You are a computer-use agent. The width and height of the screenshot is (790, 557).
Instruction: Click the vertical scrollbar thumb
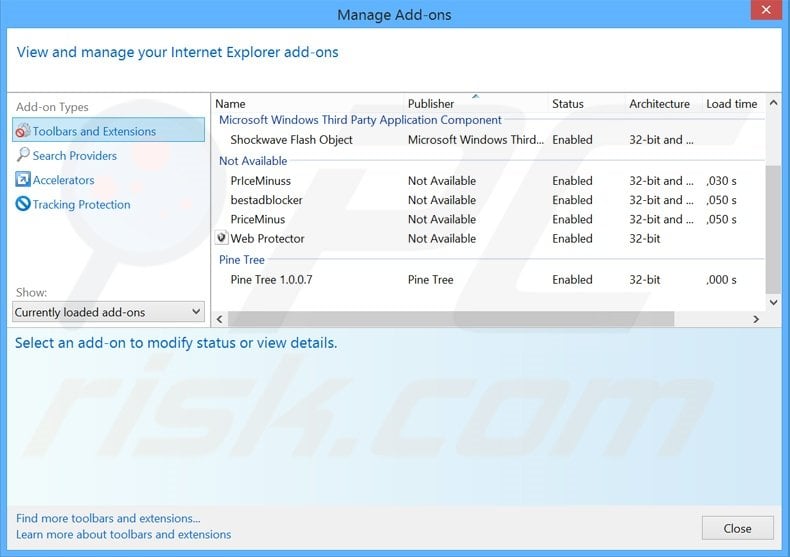click(773, 229)
